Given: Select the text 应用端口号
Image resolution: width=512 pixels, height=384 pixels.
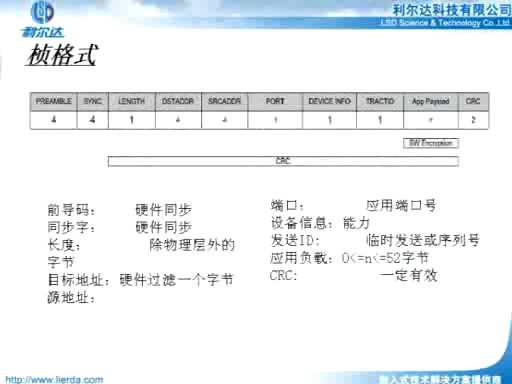Looking at the screenshot, I should (x=401, y=205).
